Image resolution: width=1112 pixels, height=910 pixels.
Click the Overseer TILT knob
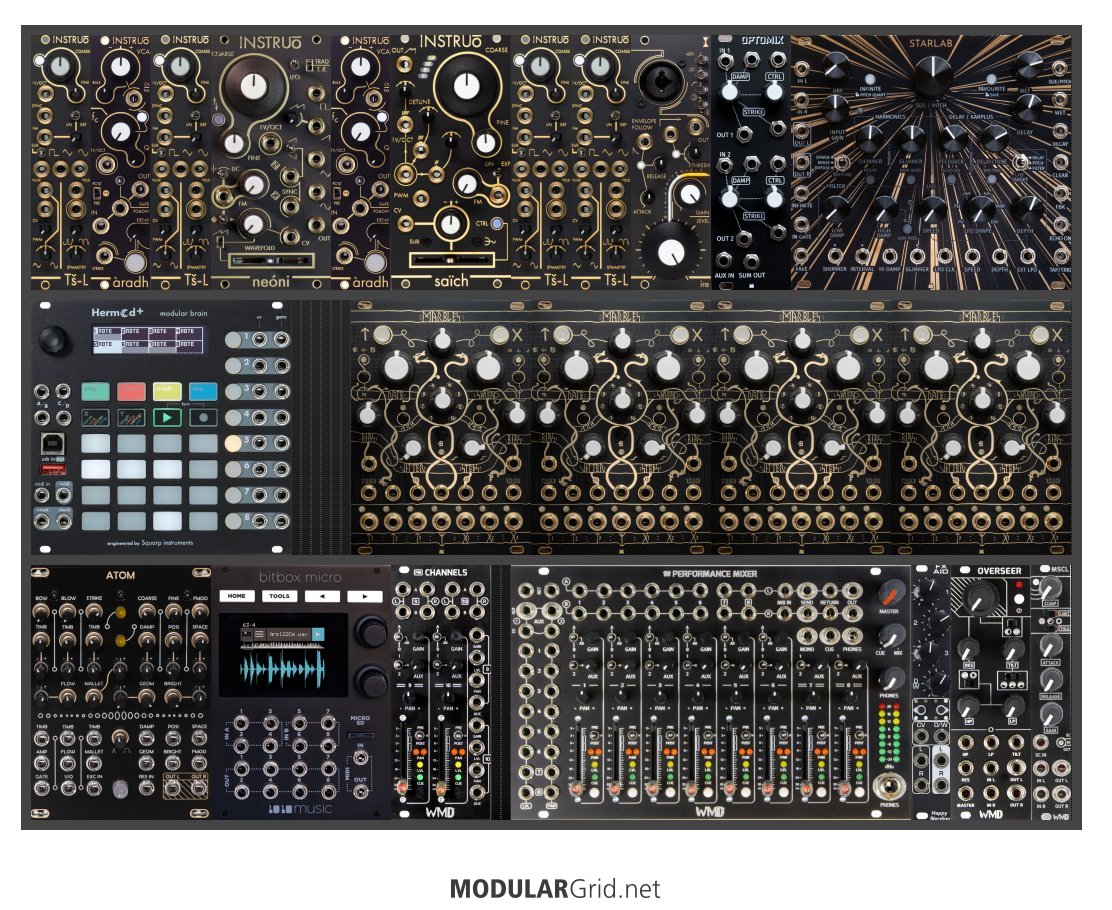pyautogui.click(x=1013, y=648)
